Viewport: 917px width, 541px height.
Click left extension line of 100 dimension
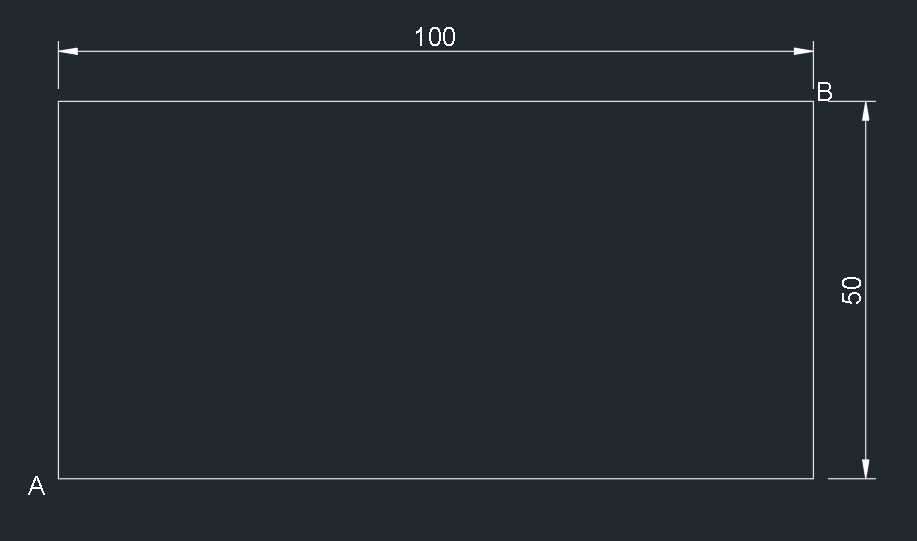pyautogui.click(x=58, y=65)
